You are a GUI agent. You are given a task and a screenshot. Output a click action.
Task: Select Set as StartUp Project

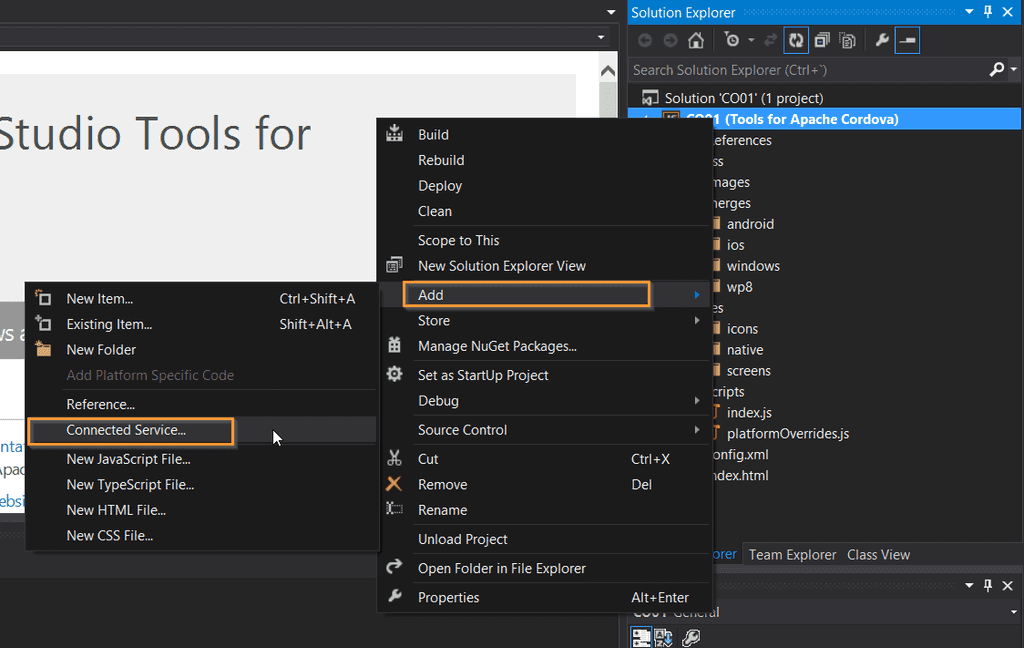tap(543, 375)
